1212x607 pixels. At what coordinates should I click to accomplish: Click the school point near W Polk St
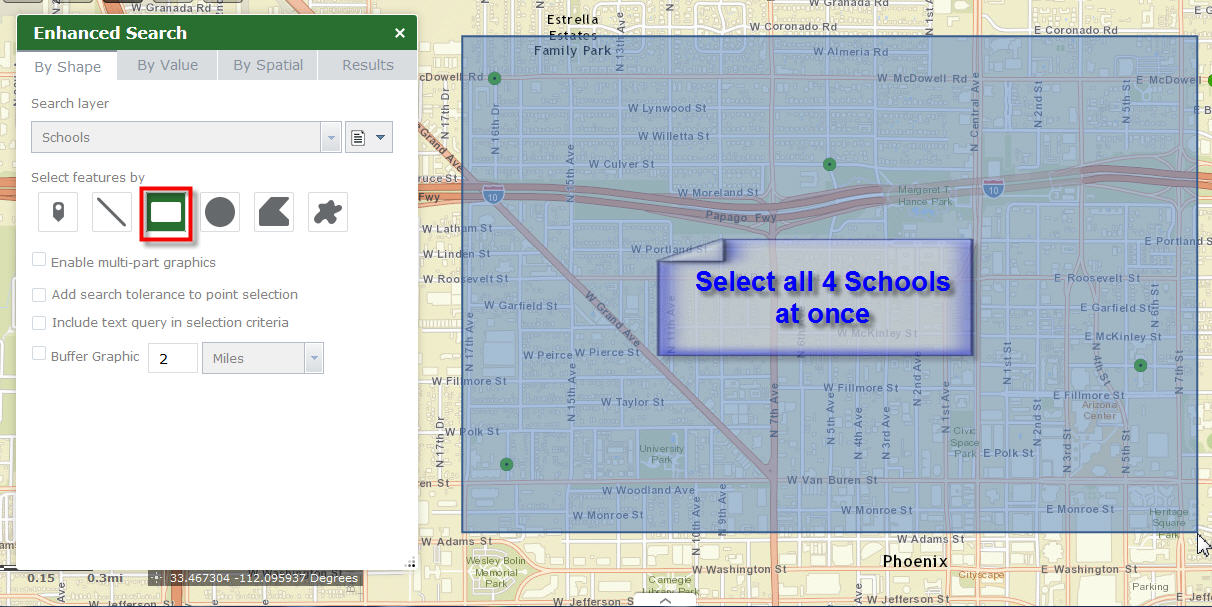coord(506,464)
